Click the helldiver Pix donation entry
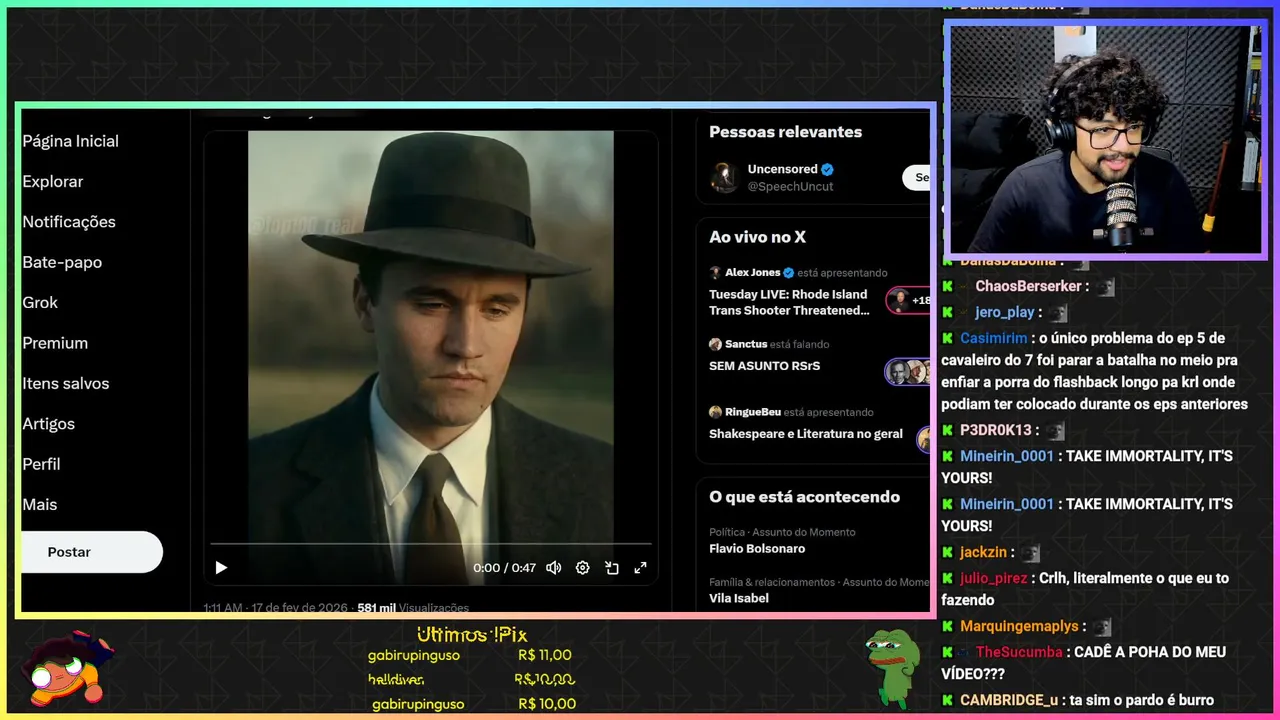The height and width of the screenshot is (720, 1280). point(472,680)
